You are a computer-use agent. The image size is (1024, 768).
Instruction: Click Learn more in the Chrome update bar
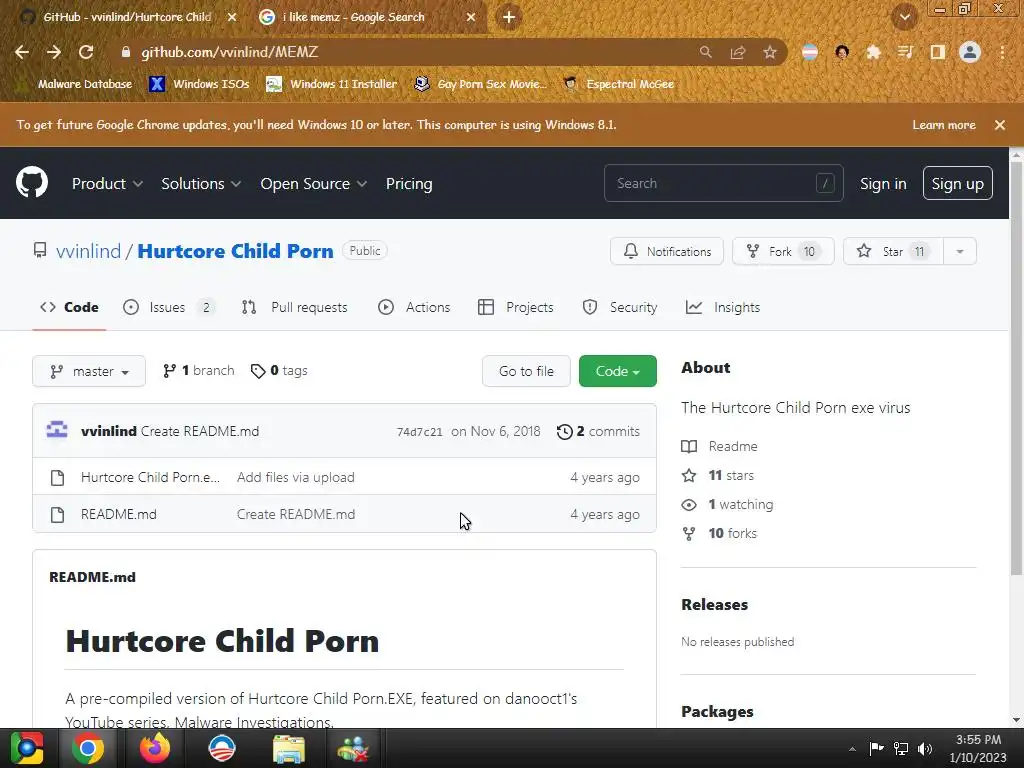944,125
